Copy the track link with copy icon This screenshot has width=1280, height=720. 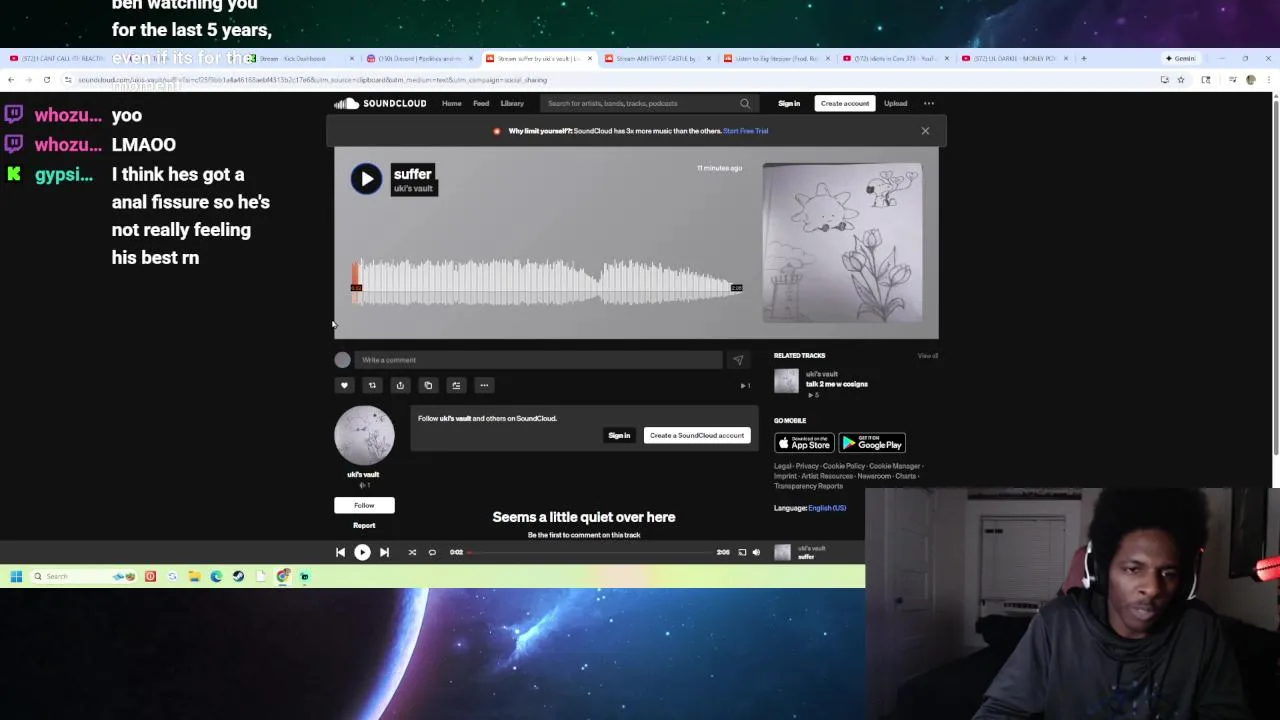tap(428, 385)
